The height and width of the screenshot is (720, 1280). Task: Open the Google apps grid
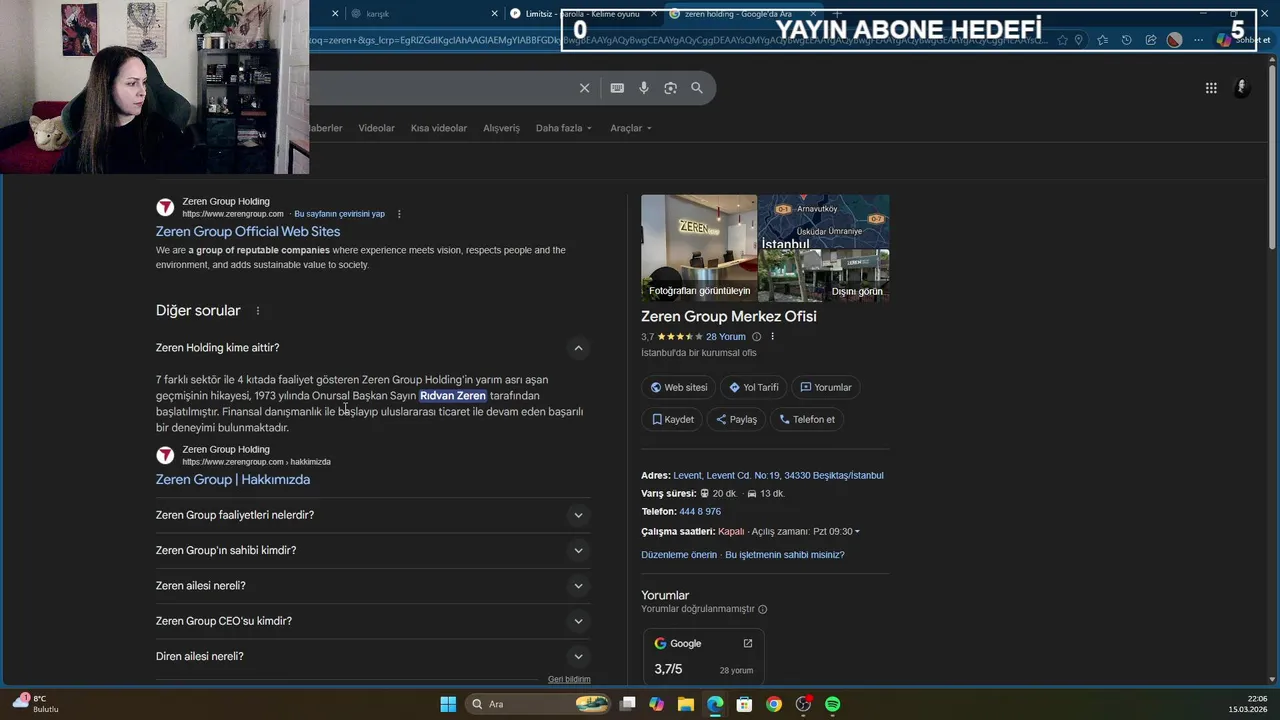coord(1211,88)
